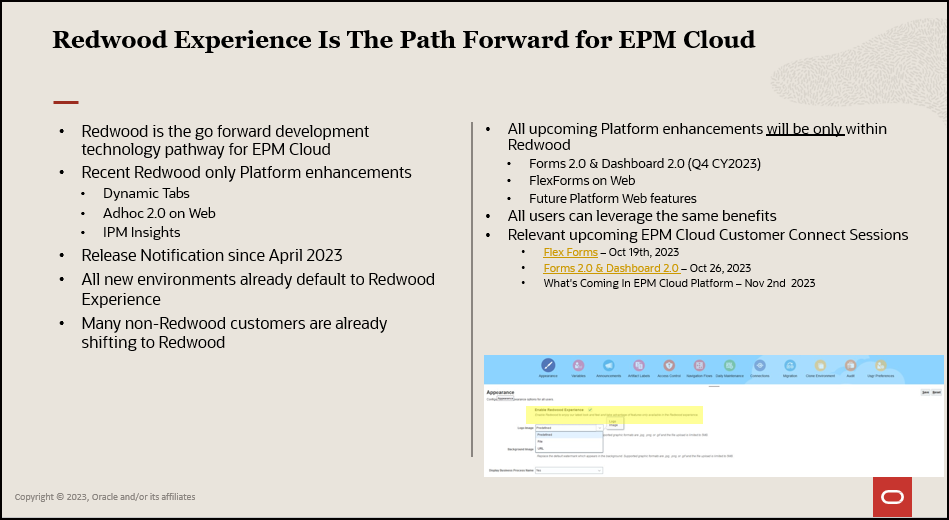Open the Forms 2.0 & Dashboard 2.0 link
The image size is (949, 520).
click(611, 268)
